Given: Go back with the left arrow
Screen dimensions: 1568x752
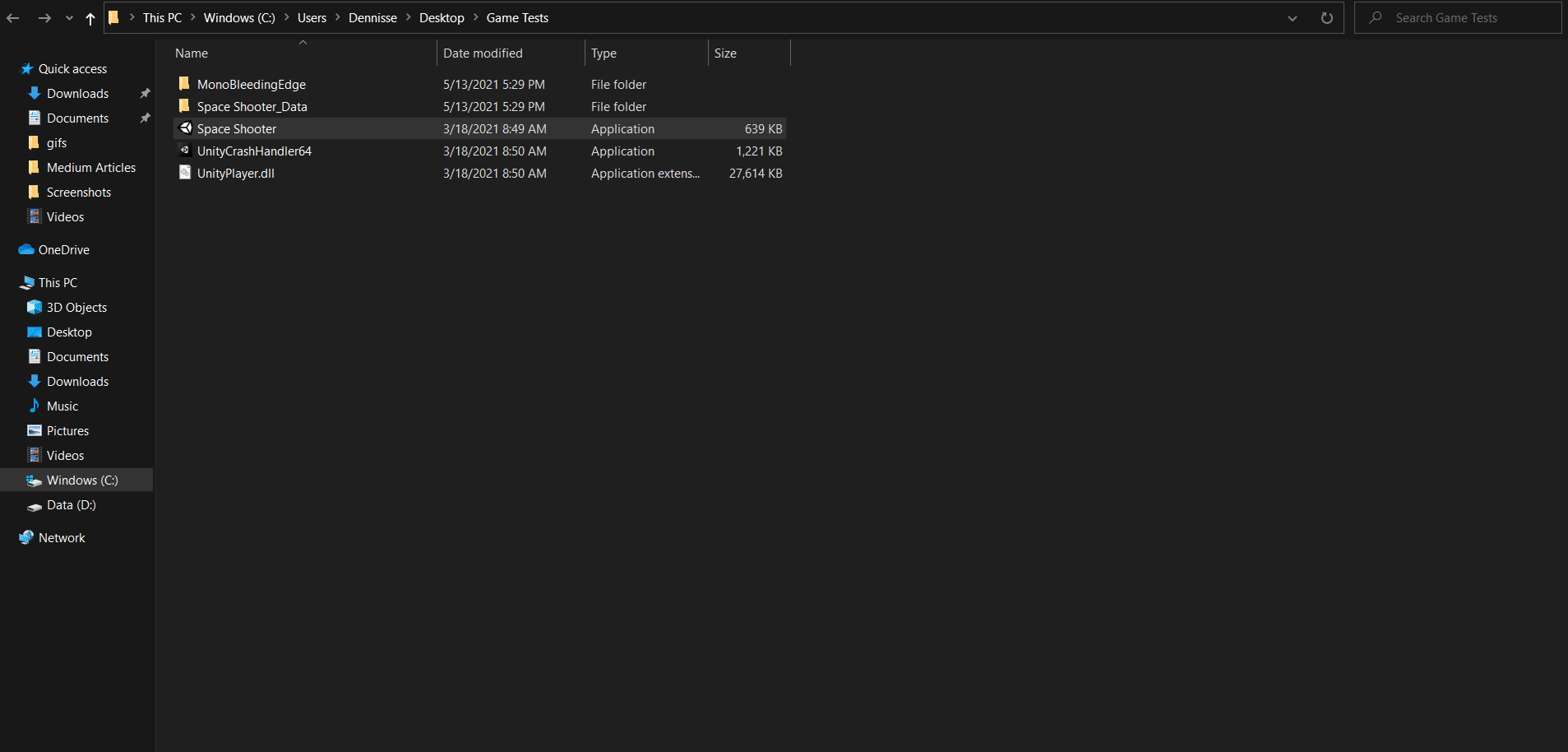Looking at the screenshot, I should [13, 18].
